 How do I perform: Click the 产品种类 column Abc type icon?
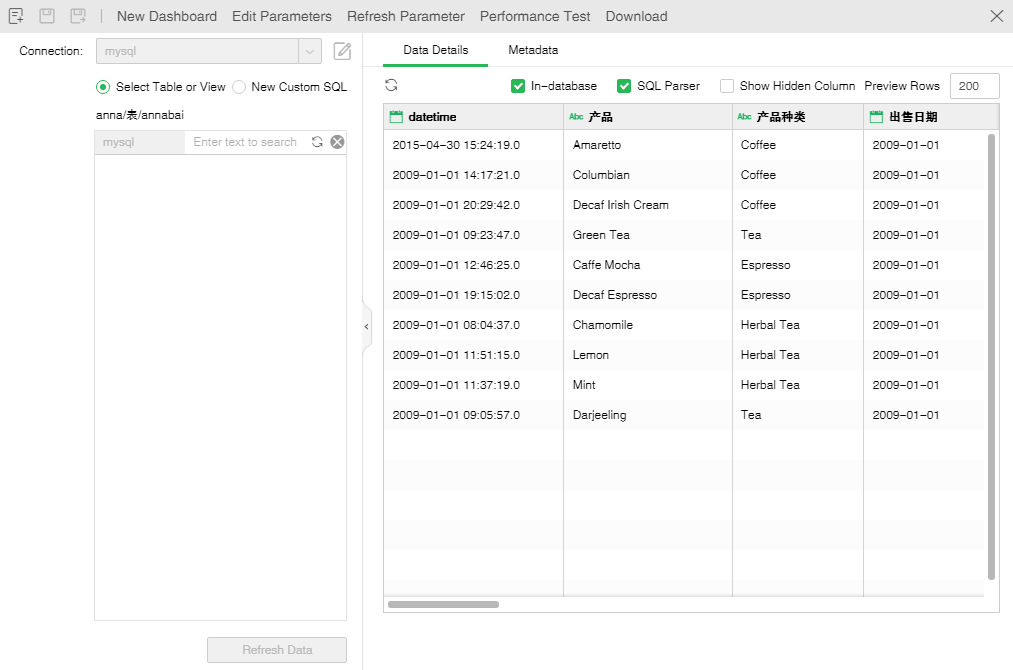tap(744, 117)
